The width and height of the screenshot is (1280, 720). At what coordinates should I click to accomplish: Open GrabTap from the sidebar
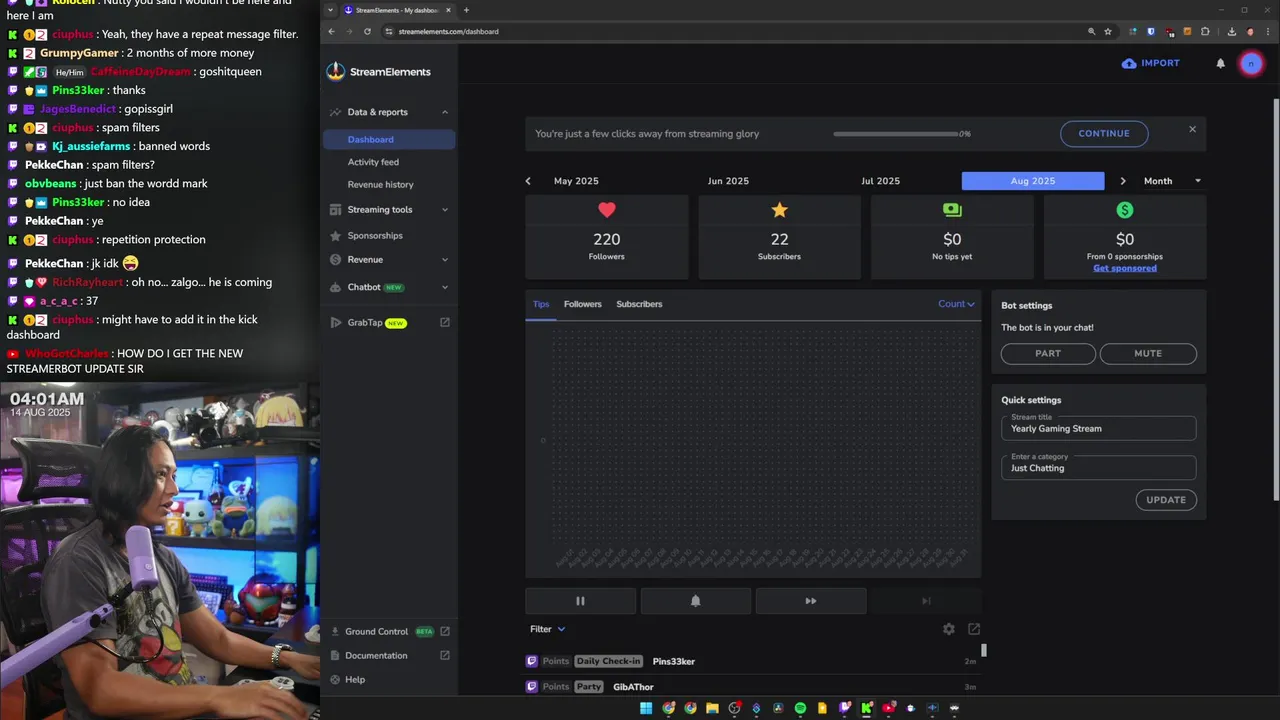click(x=388, y=323)
